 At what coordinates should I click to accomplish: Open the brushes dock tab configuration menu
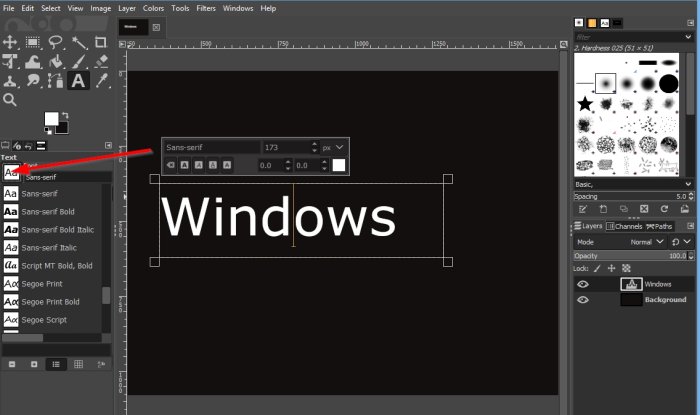[x=691, y=23]
